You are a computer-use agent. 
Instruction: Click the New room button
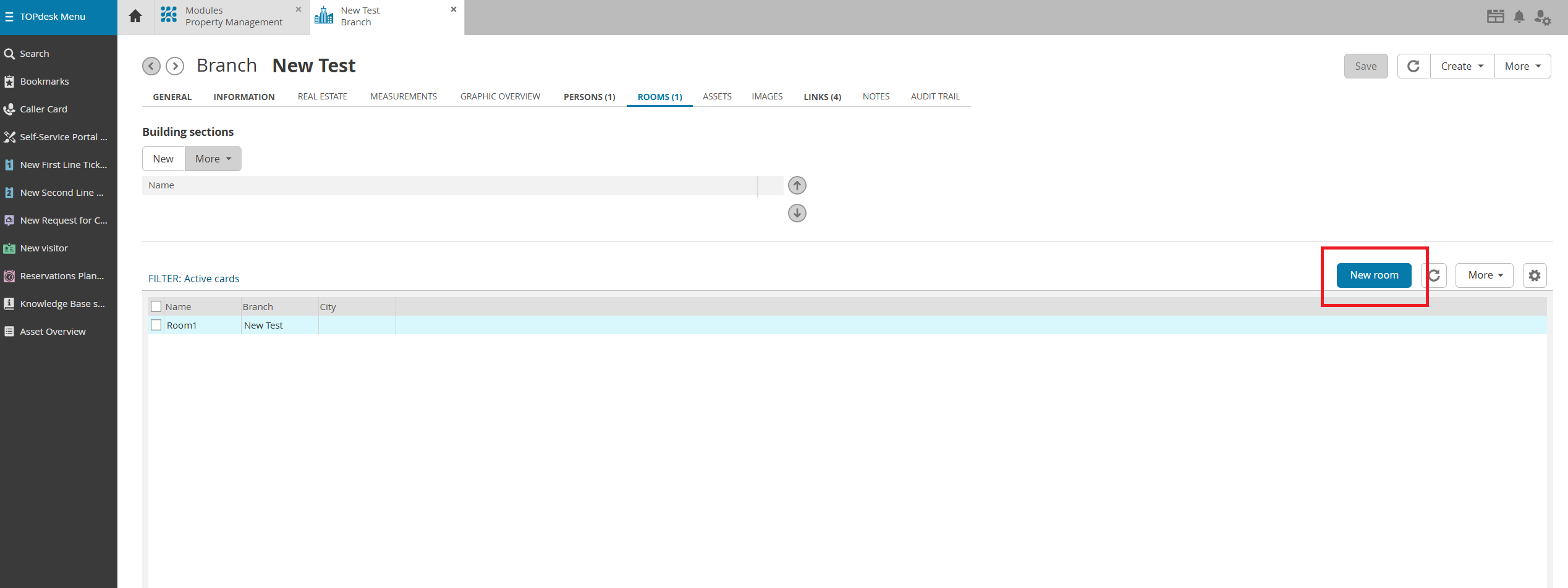[x=1373, y=275]
